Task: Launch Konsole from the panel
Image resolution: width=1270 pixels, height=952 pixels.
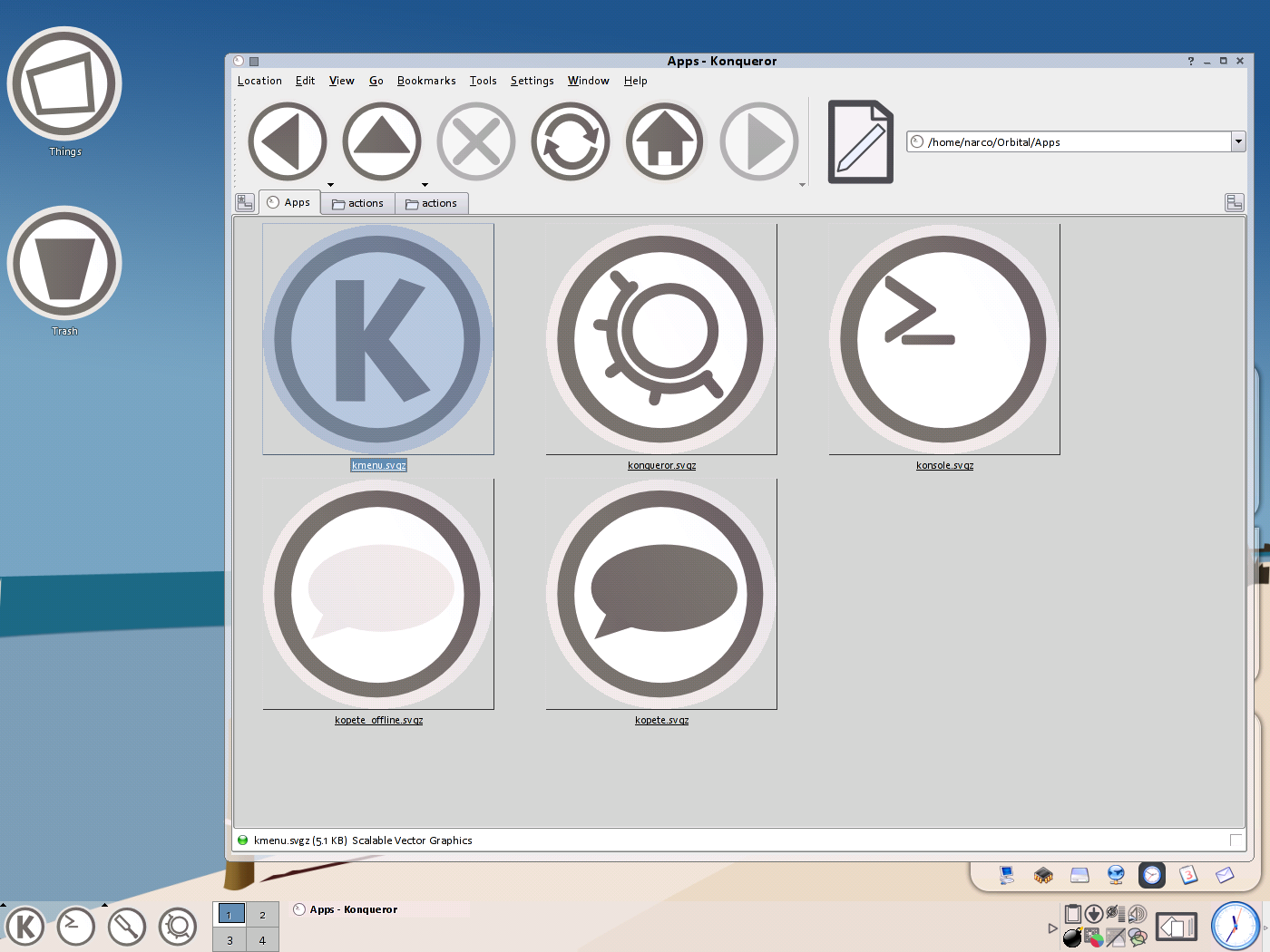Action: (75, 927)
